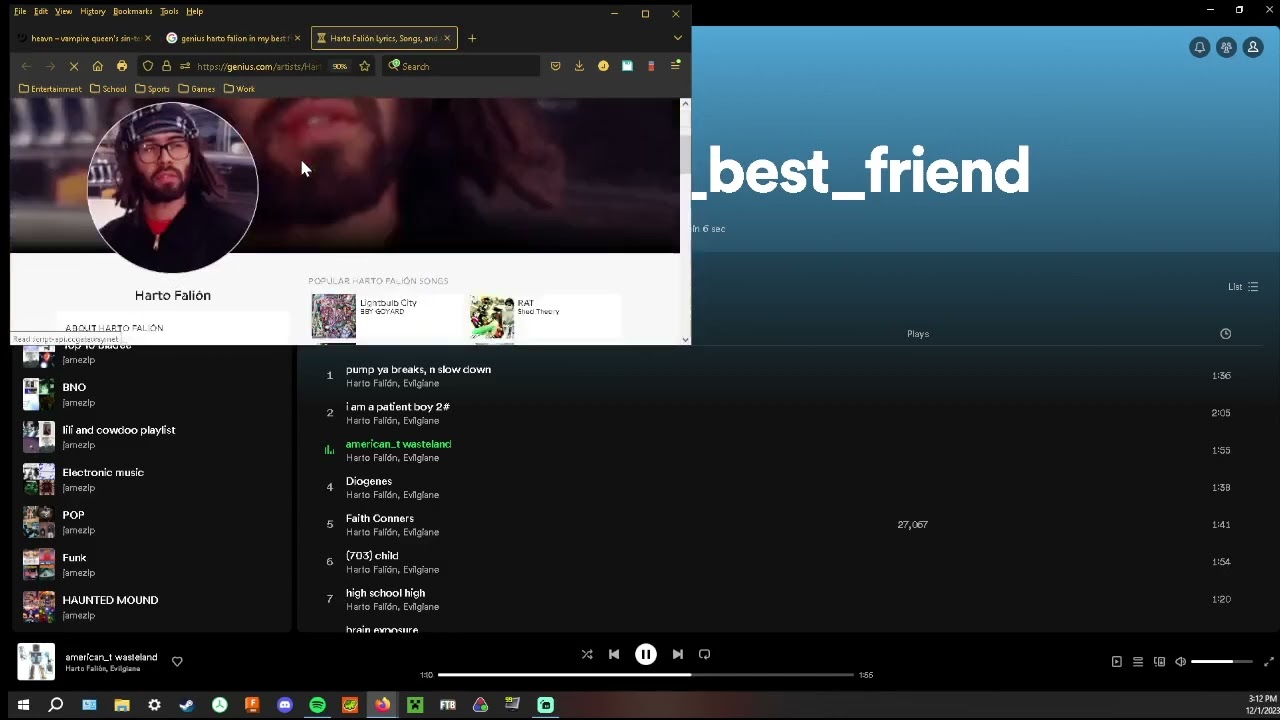Open the Firefox History menu
This screenshot has width=1280, height=720.
[92, 12]
